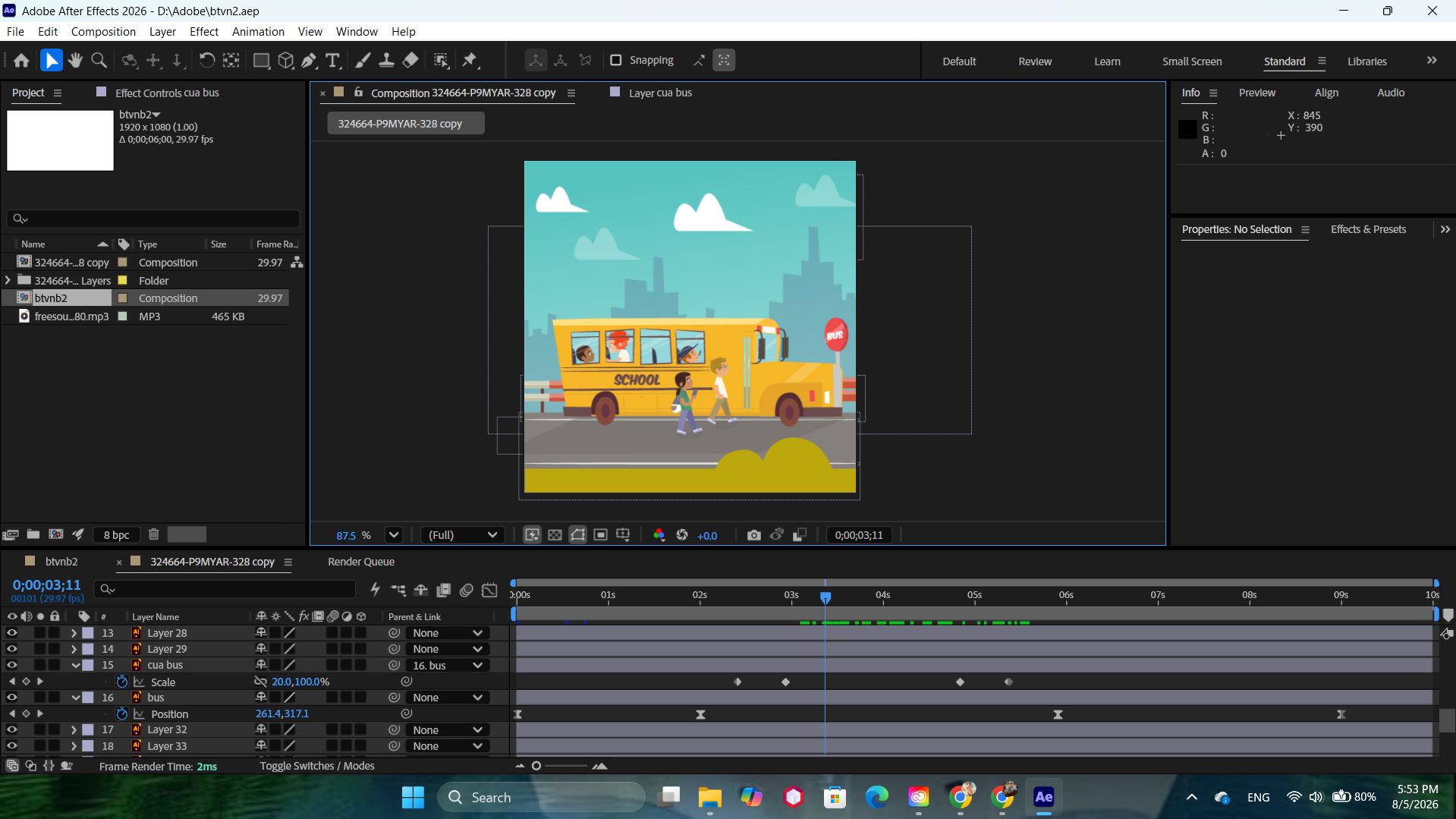Select the Hand tool
This screenshot has width=1456, height=819.
click(x=75, y=61)
